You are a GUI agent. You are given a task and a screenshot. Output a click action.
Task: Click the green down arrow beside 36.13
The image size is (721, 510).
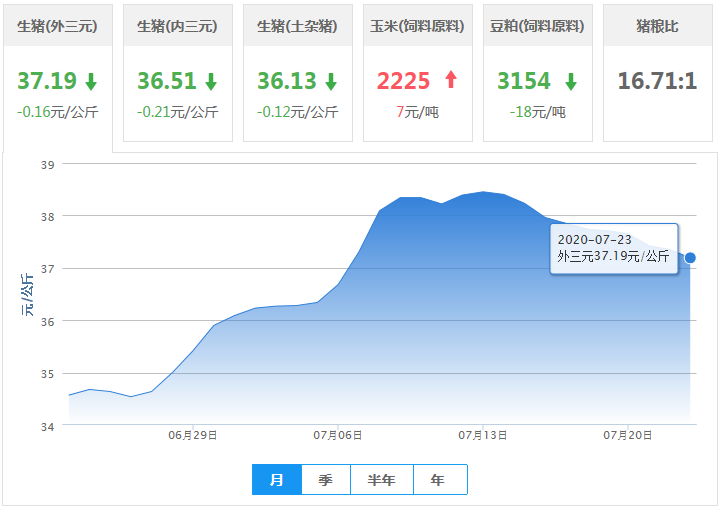[331, 81]
